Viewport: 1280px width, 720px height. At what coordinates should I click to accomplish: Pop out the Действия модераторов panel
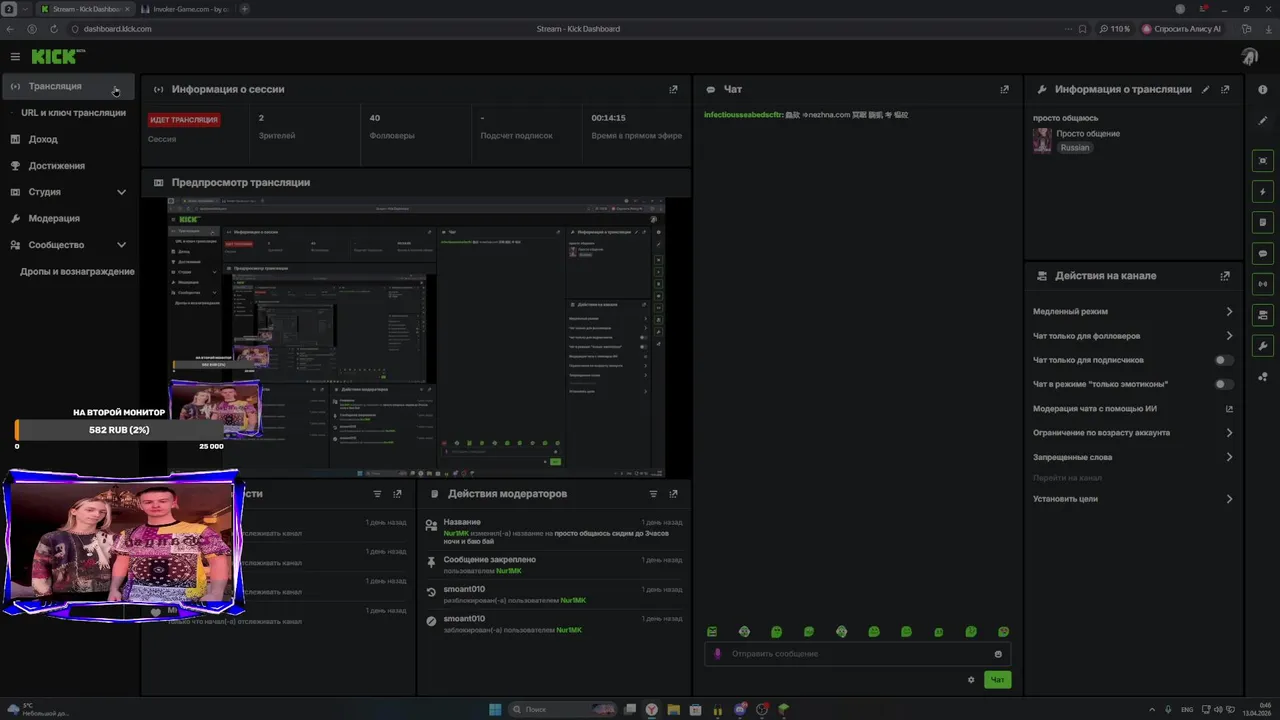coord(673,494)
